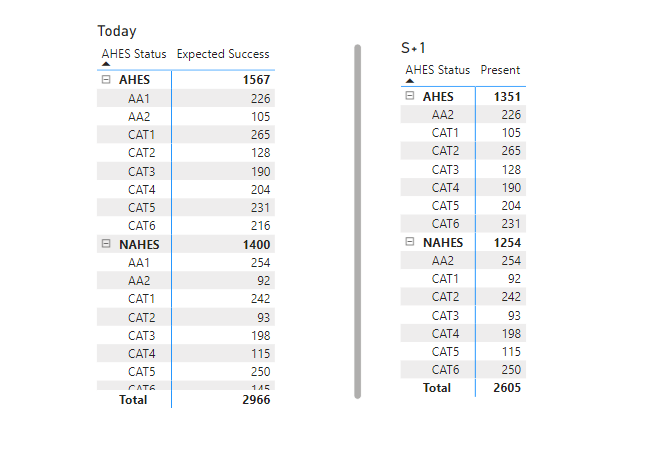Select value 128 in Today table
Viewport: 645px width, 457px height.
tap(260, 153)
